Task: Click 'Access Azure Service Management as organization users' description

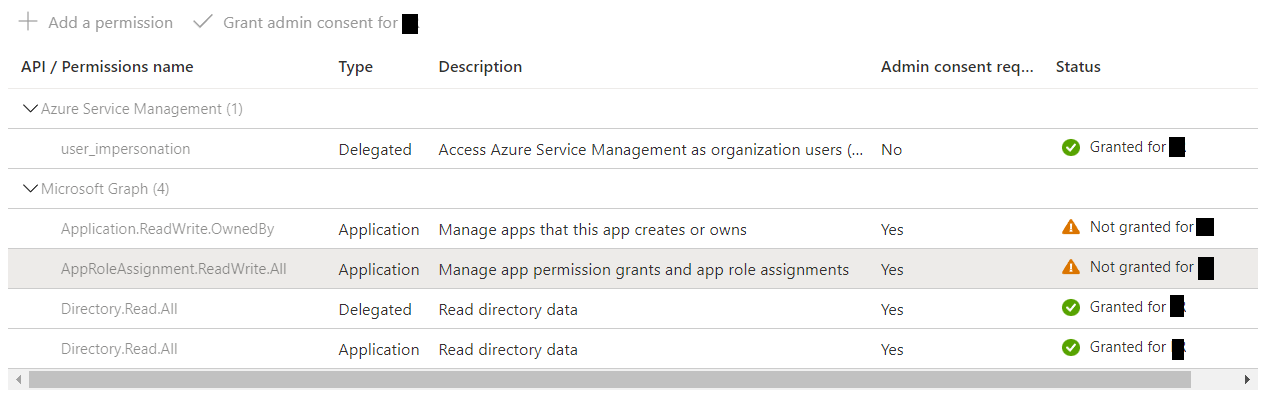Action: coord(652,149)
